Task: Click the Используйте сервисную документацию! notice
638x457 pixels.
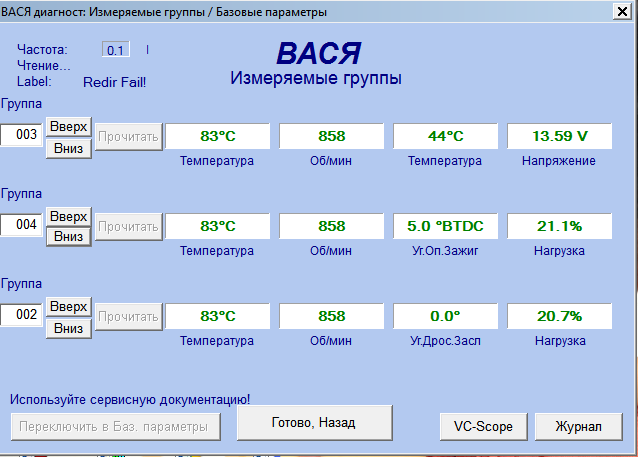Action: 130,399
